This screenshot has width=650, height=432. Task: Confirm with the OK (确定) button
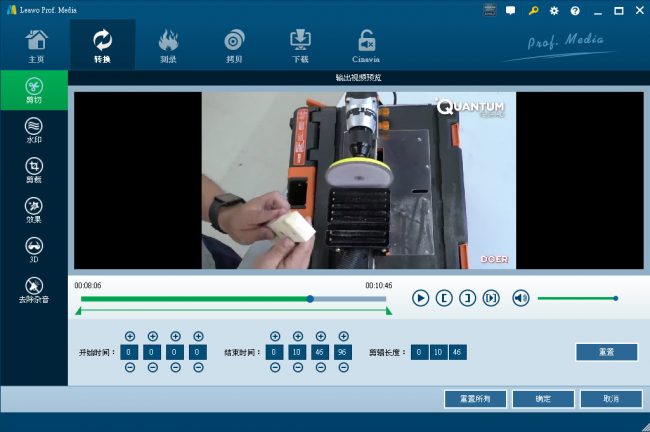click(543, 399)
